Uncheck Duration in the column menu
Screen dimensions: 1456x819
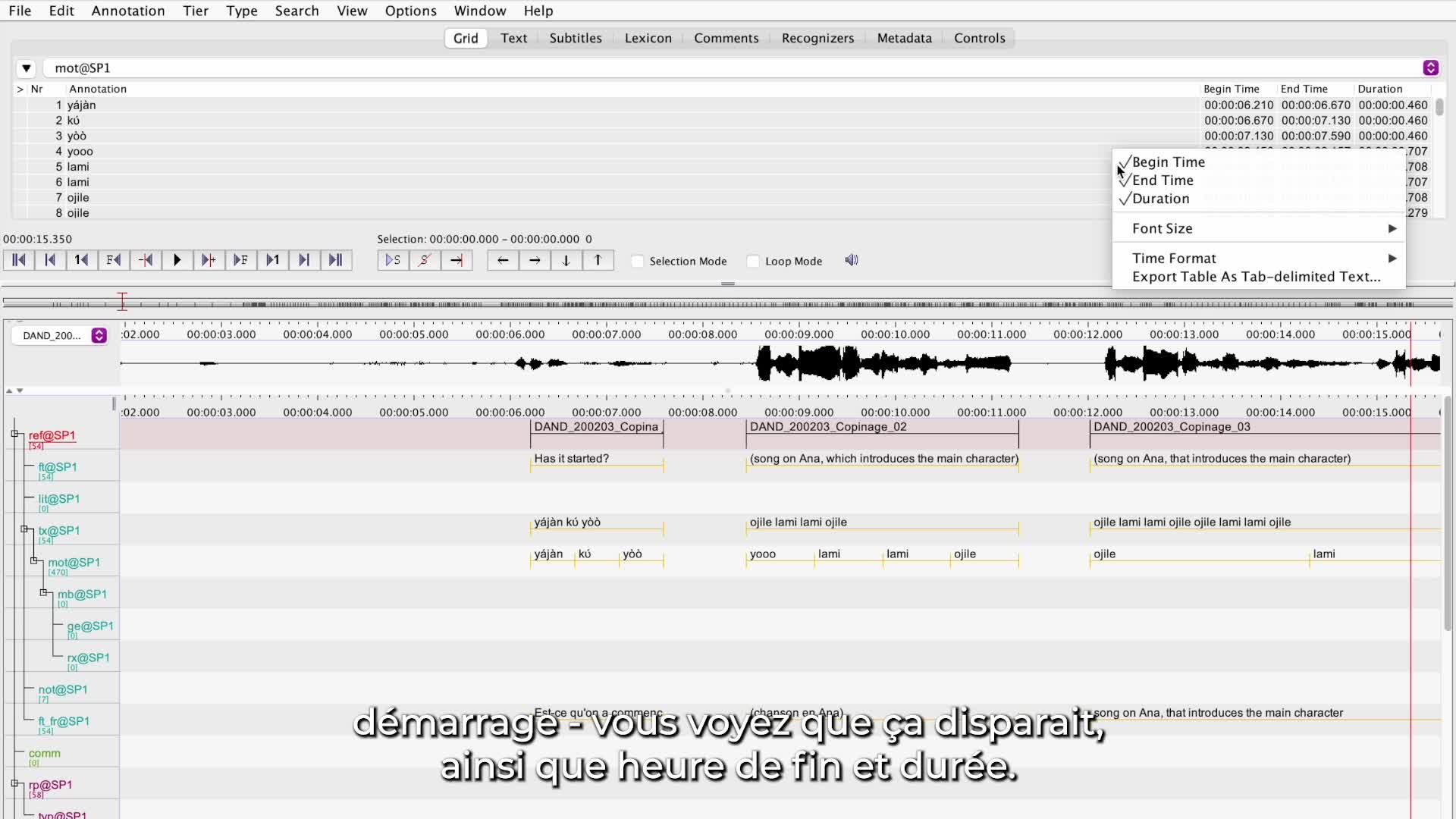tap(1162, 198)
